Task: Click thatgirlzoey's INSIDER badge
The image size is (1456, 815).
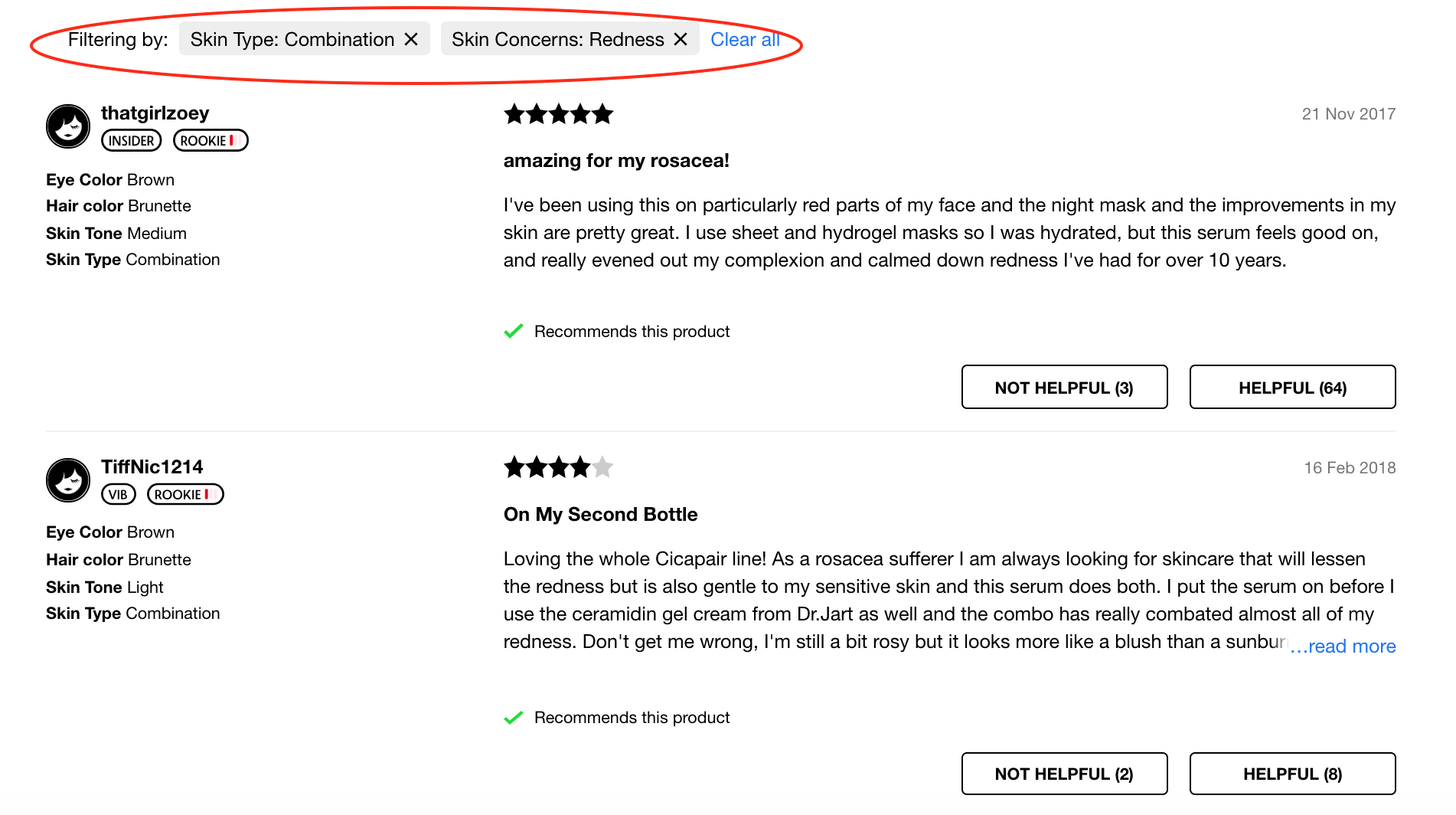Action: coord(132,141)
